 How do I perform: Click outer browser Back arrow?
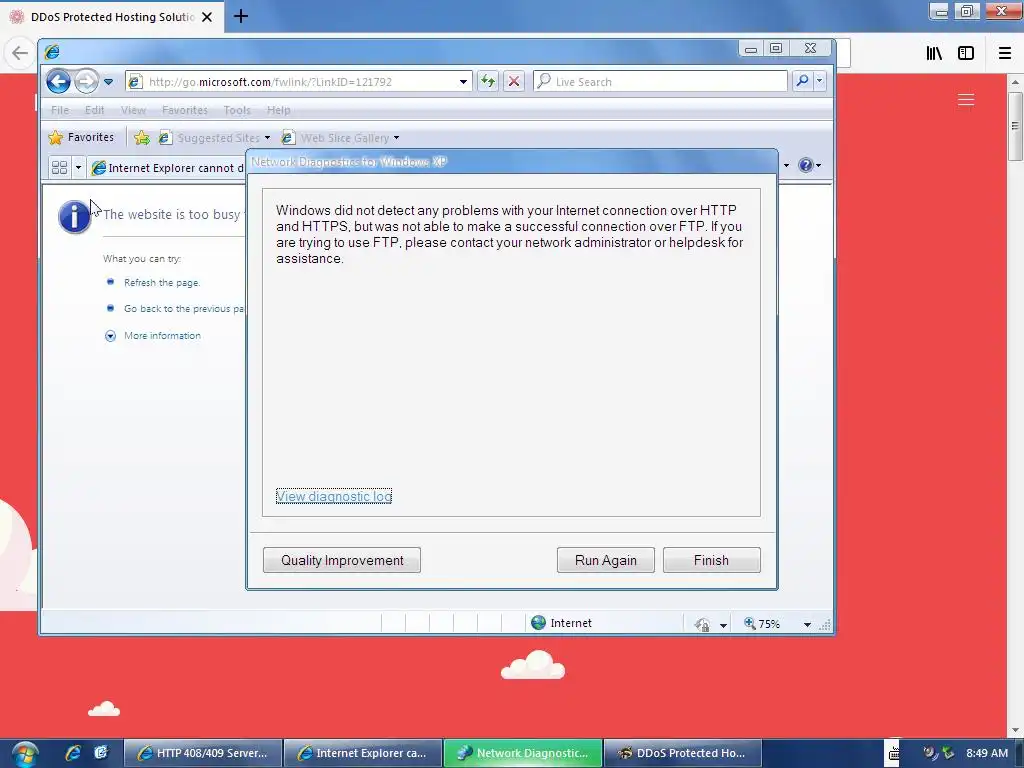20,53
